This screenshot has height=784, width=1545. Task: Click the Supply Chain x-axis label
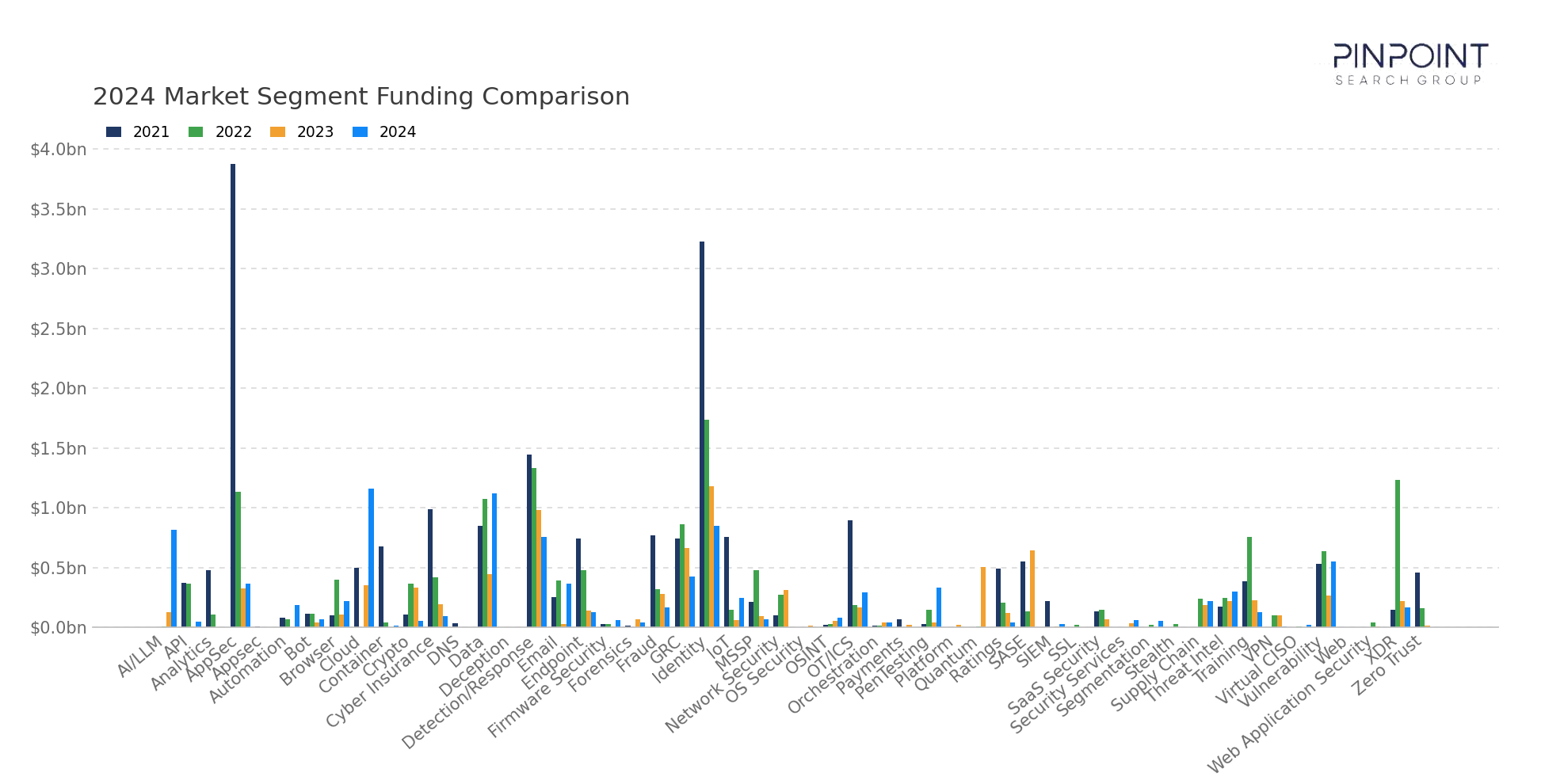(1155, 674)
